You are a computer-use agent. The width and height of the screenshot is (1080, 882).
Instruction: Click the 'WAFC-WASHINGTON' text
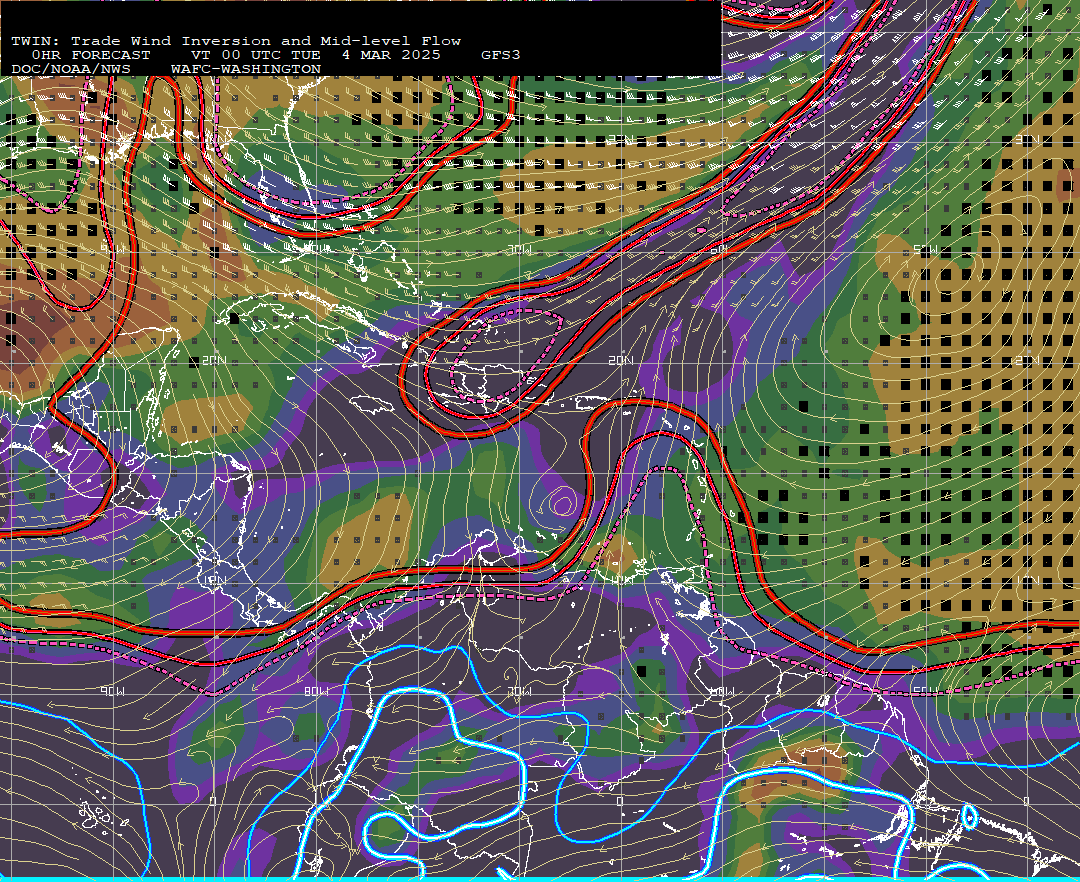click(246, 70)
